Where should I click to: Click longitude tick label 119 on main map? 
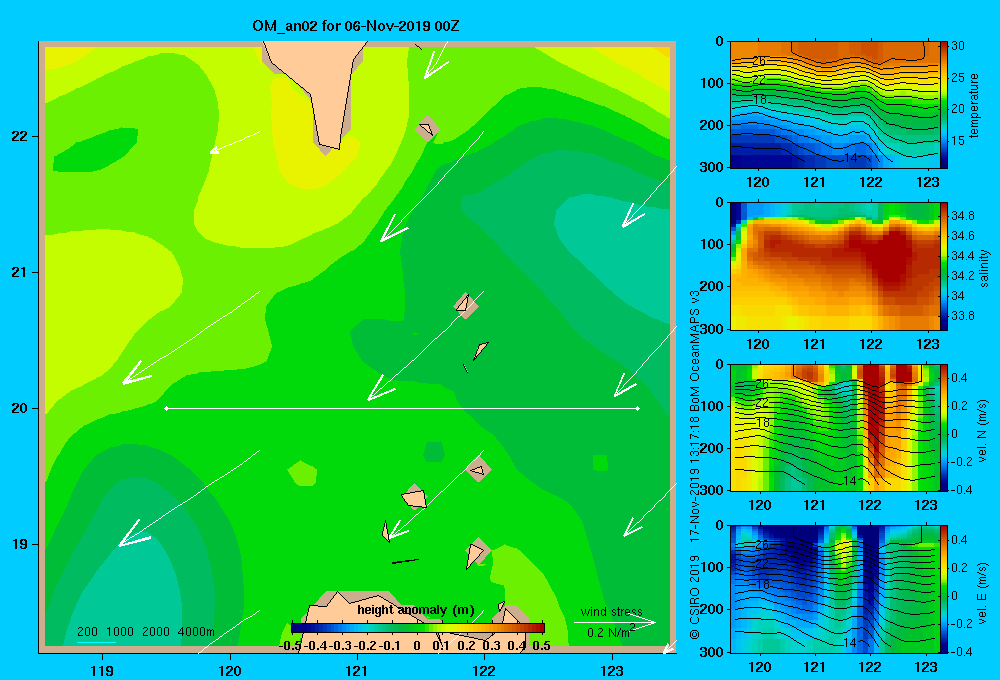(102, 670)
